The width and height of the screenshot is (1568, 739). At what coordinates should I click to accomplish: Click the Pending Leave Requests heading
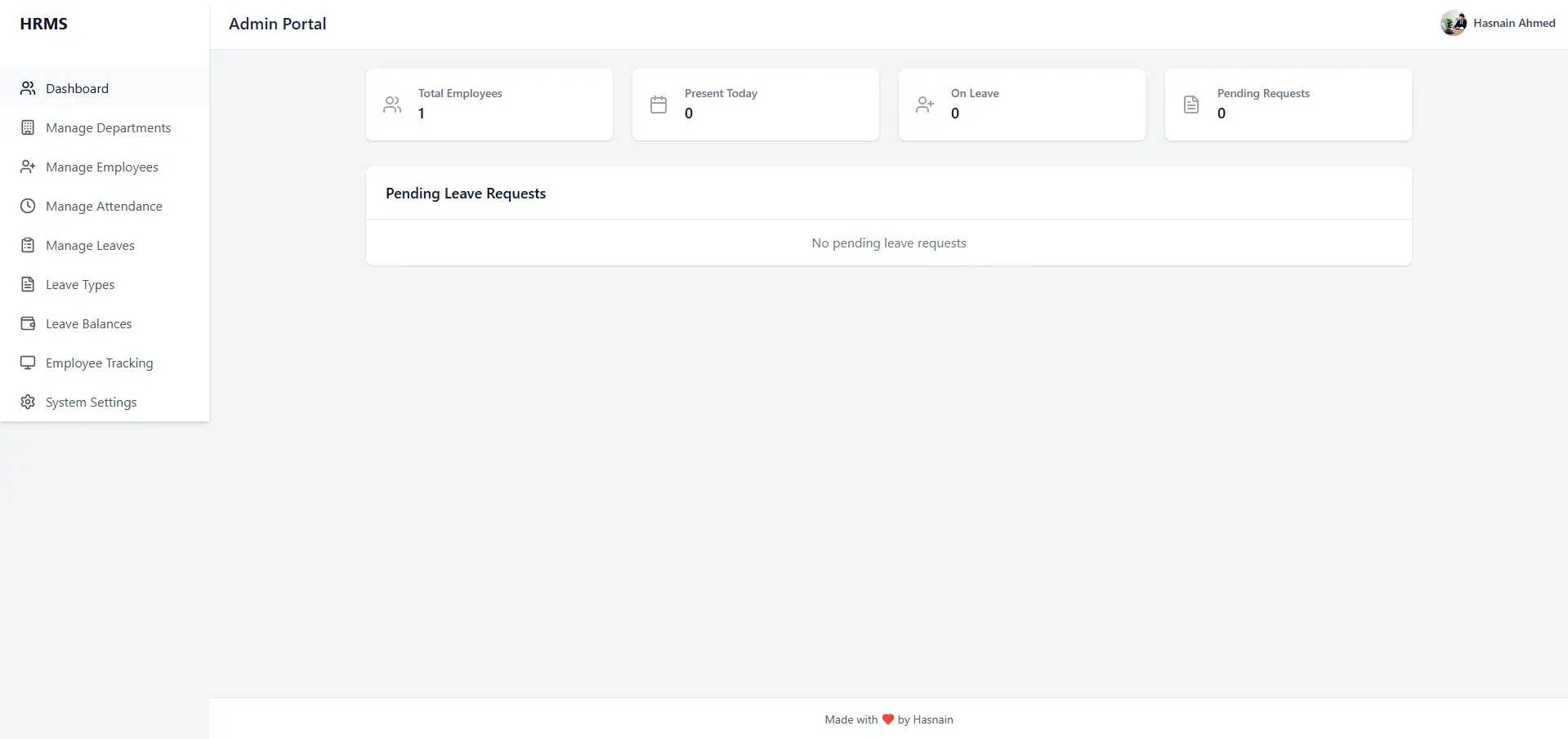point(465,194)
